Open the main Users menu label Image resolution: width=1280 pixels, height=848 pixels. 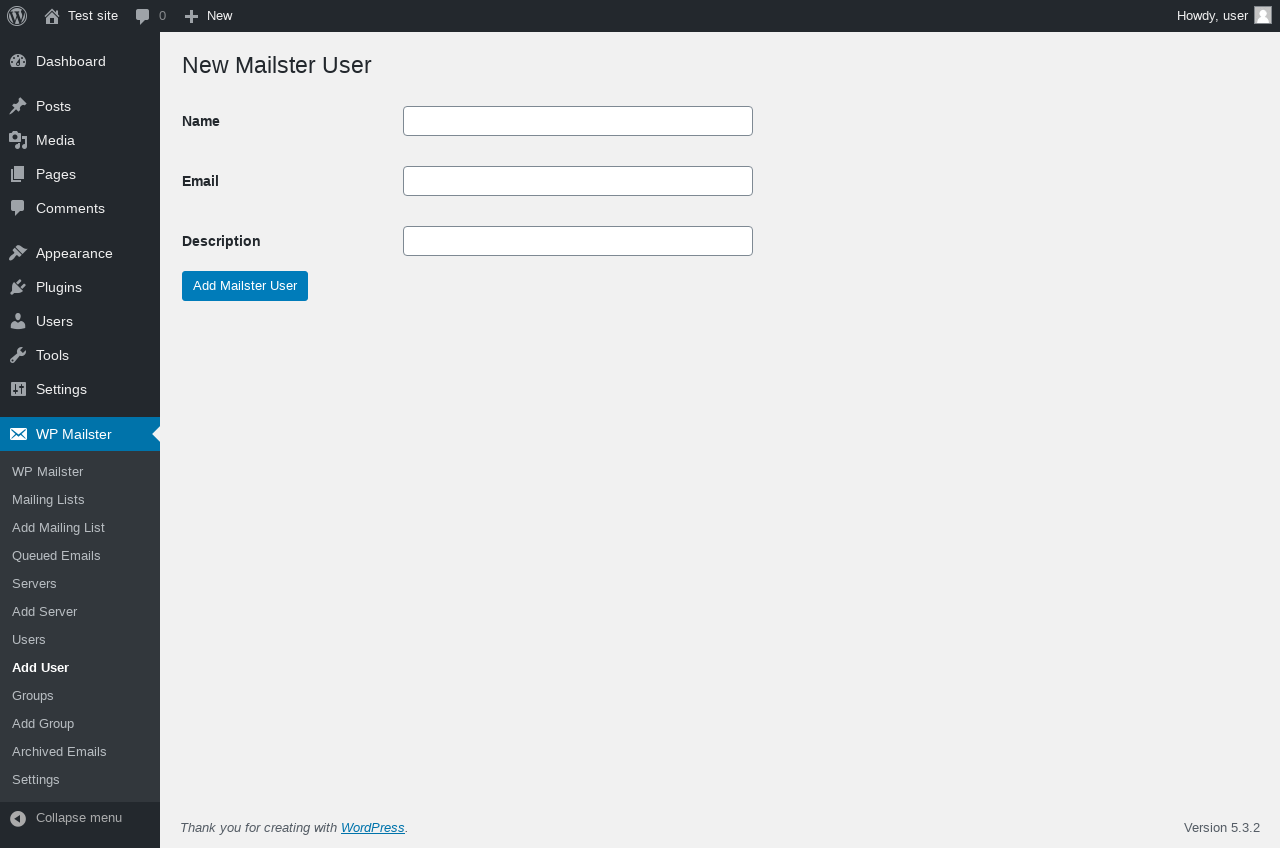54,321
